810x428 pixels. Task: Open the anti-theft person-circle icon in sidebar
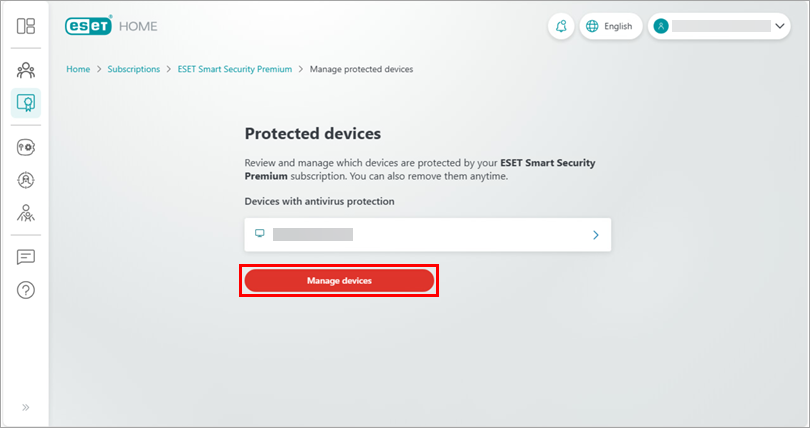point(26,180)
